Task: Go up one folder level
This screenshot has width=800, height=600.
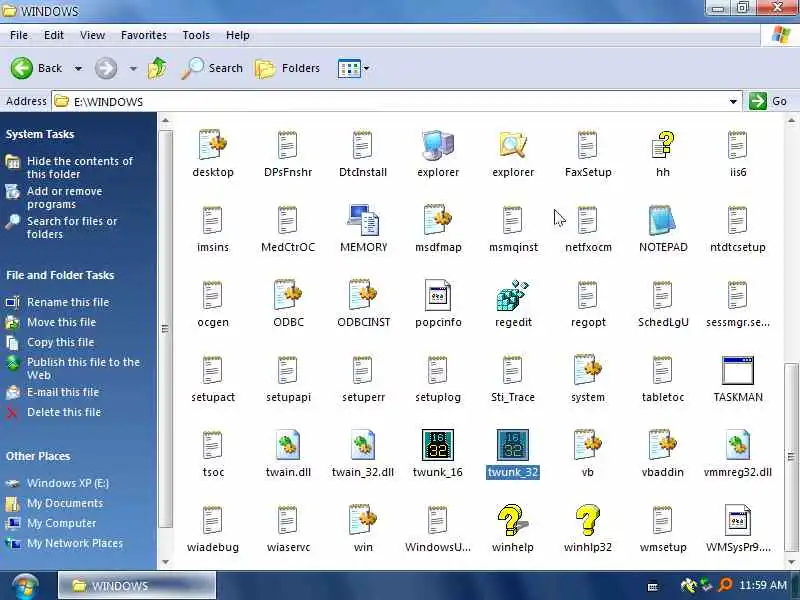Action: (157, 68)
